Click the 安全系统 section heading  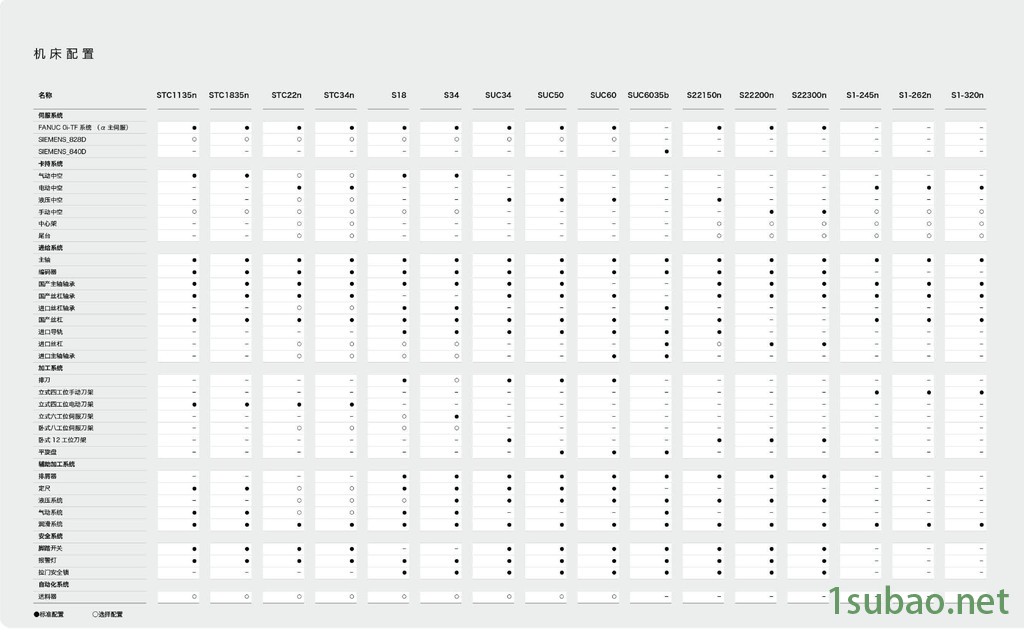pyautogui.click(x=50, y=536)
